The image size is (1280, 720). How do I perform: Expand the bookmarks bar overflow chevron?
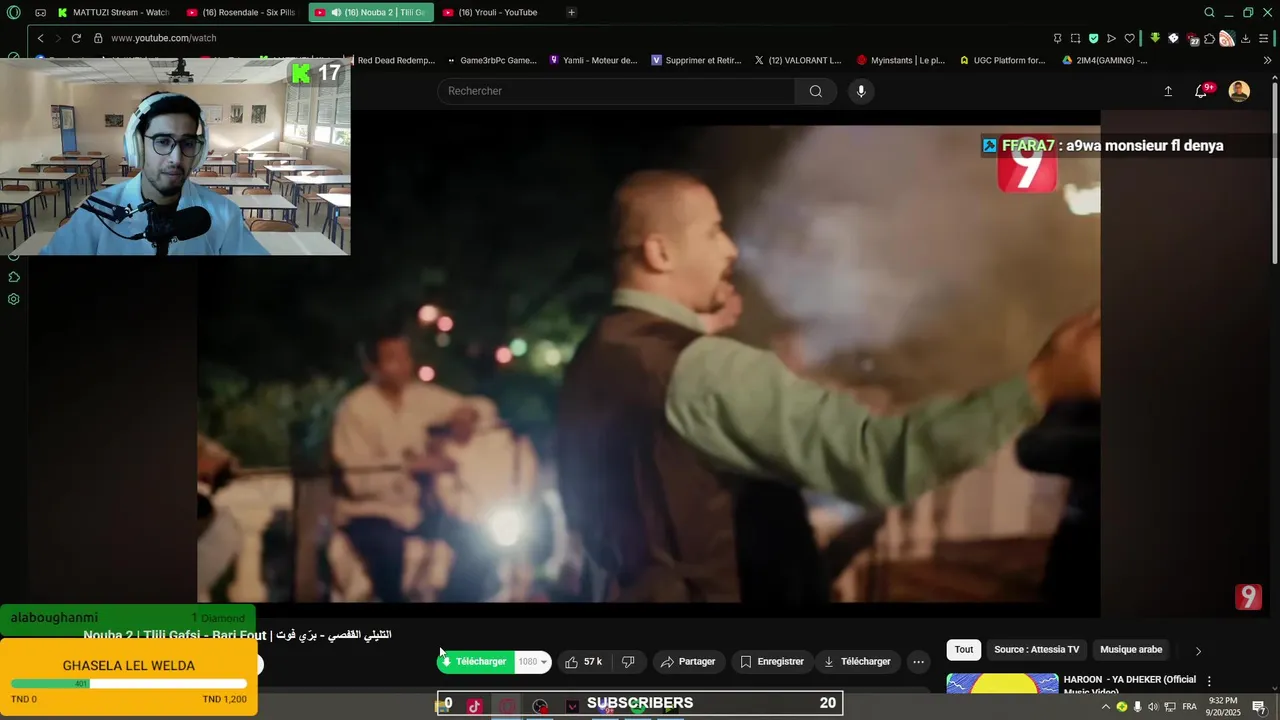(1268, 60)
